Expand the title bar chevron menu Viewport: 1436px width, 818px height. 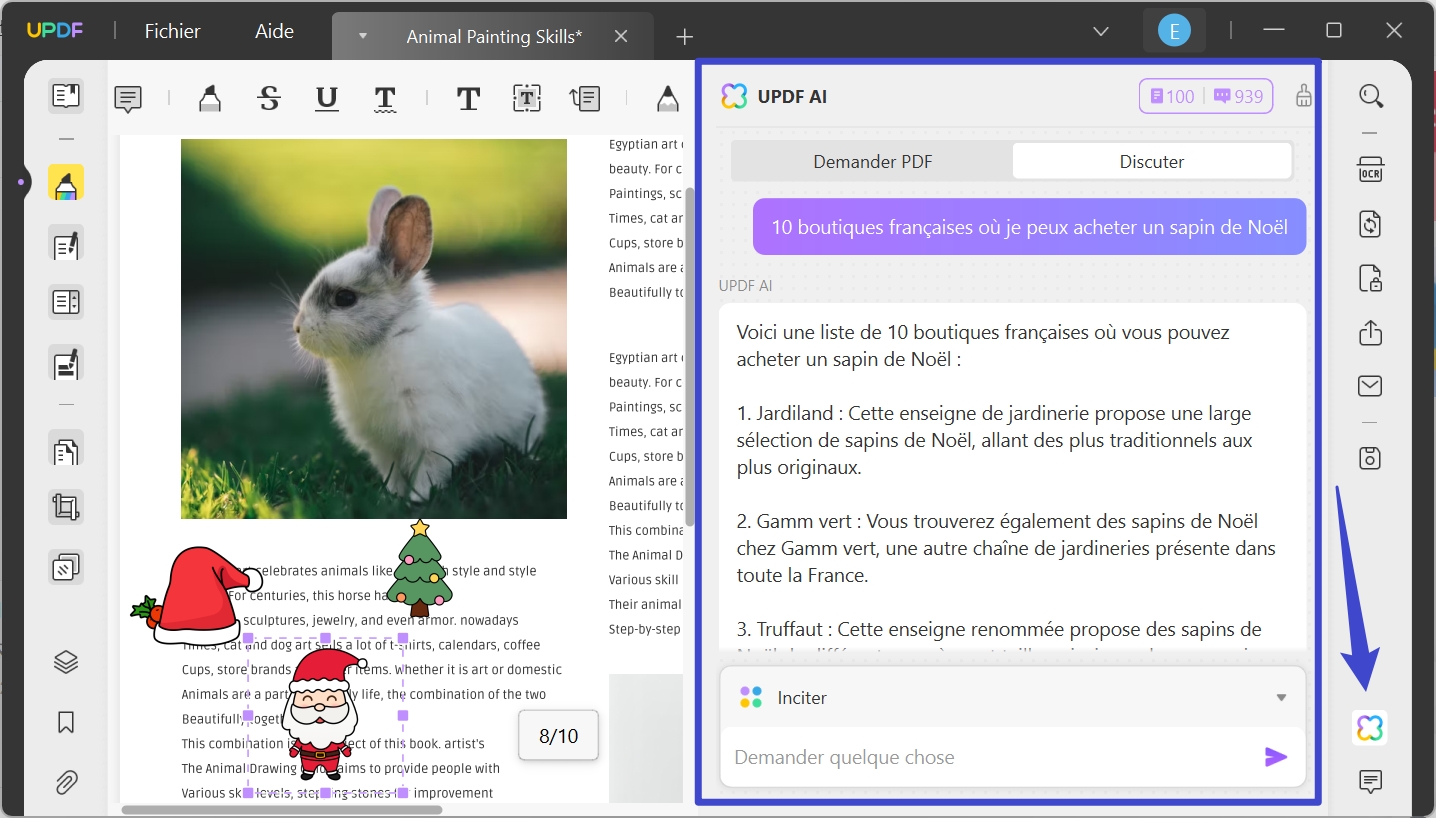(x=1101, y=31)
